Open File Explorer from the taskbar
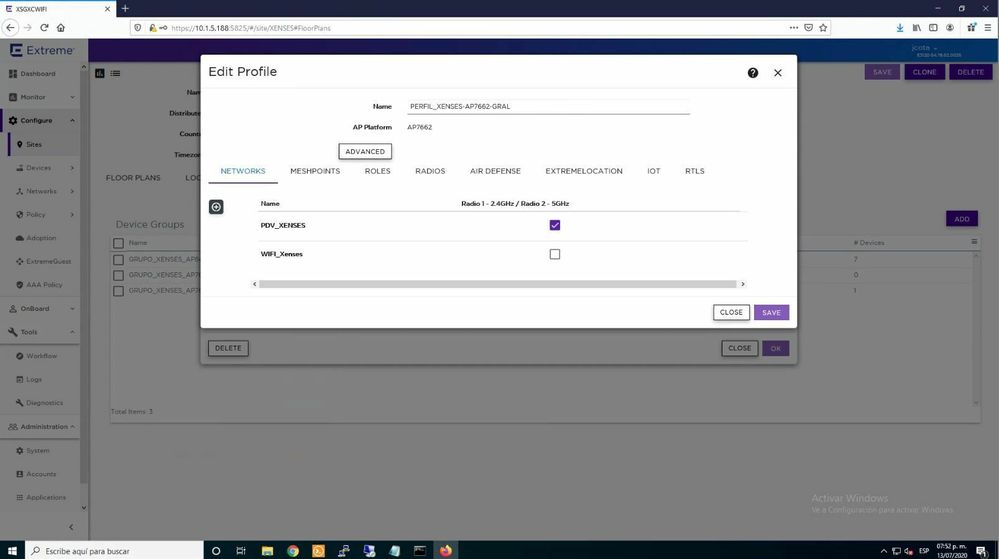The height and width of the screenshot is (559, 999). tap(267, 551)
